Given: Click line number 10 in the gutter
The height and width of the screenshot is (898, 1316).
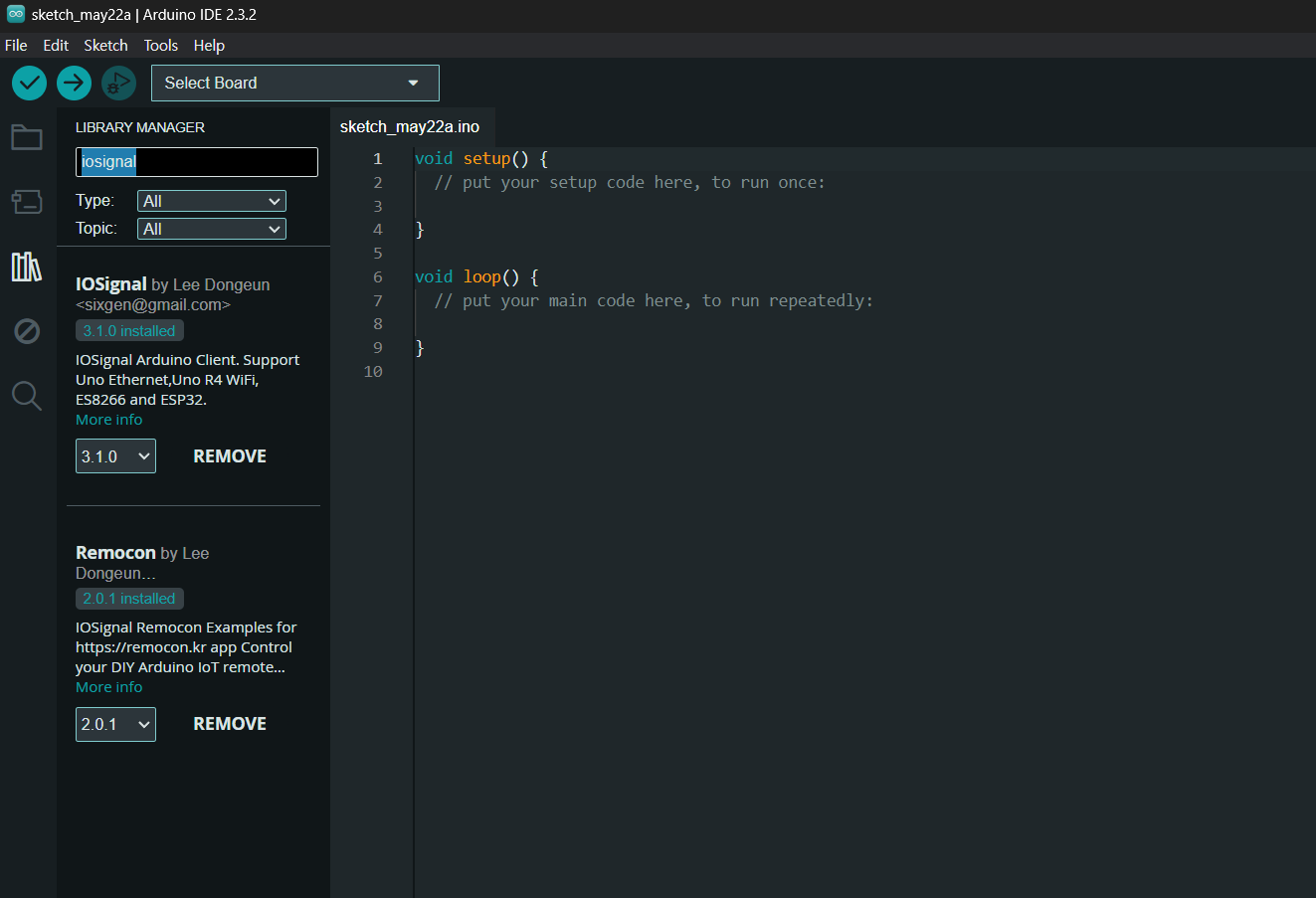Looking at the screenshot, I should tap(373, 372).
